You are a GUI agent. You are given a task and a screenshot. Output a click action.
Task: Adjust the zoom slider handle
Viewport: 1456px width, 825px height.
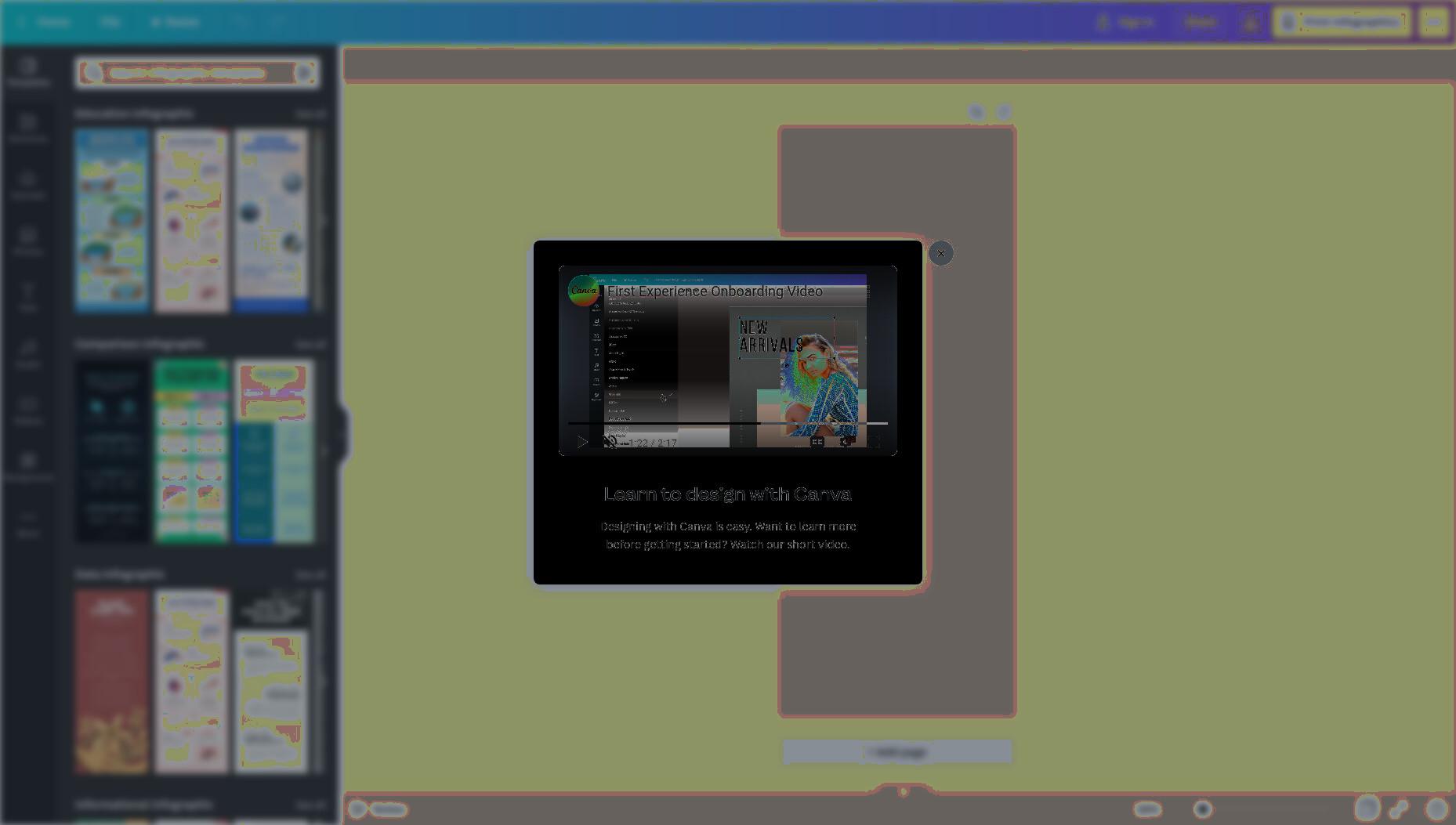pyautogui.click(x=1203, y=809)
